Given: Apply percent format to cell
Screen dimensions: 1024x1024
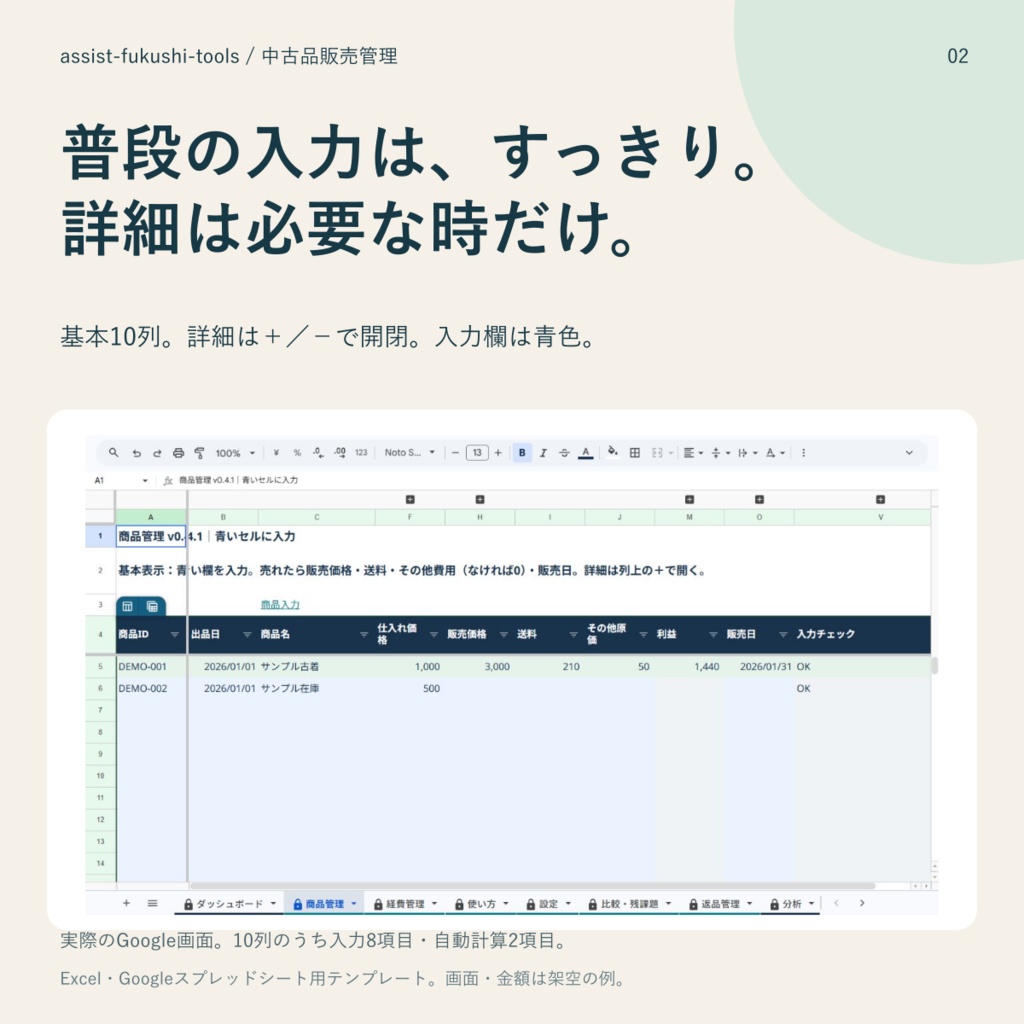Looking at the screenshot, I should 297,453.
